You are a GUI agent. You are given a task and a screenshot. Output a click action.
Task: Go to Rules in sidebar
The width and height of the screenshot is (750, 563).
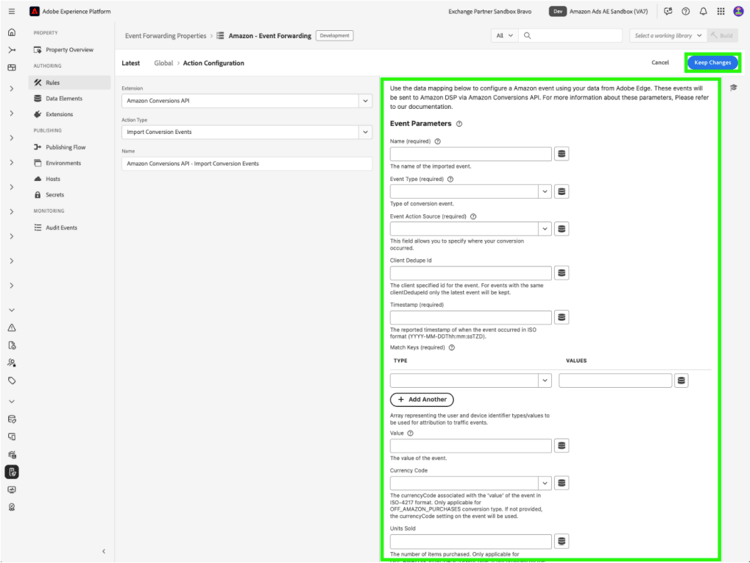[x=69, y=82]
